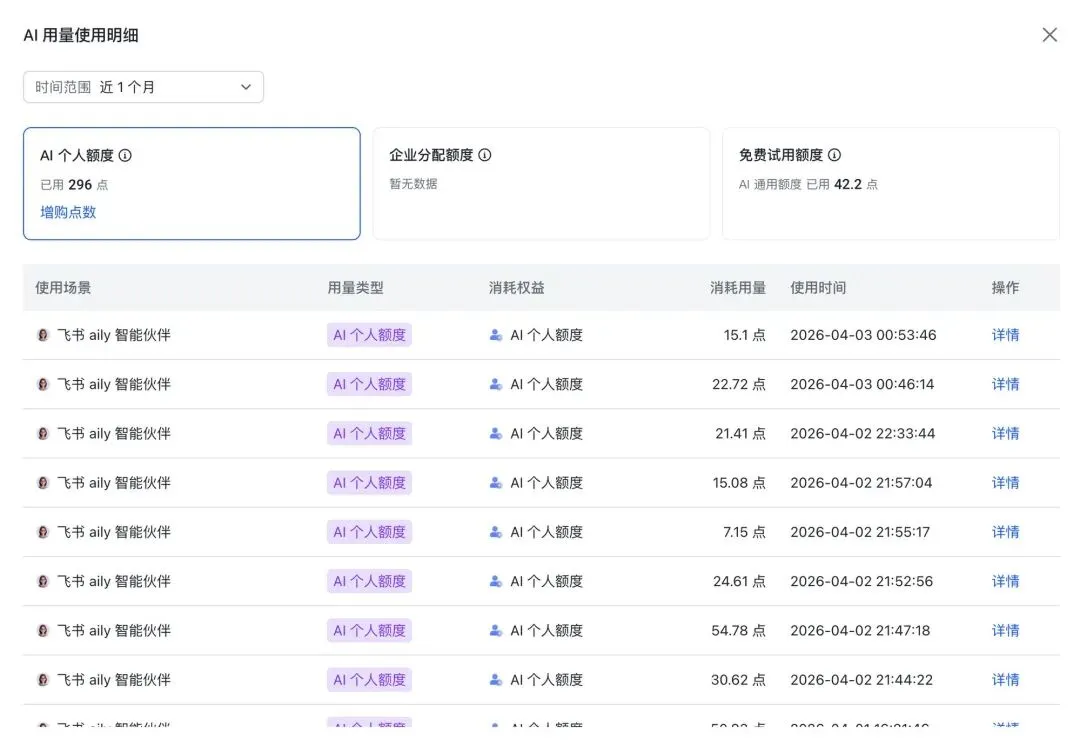Screen dimensions: 1080x746
Task: View 详情 of 22:33:44 entry
Action: 1005,433
